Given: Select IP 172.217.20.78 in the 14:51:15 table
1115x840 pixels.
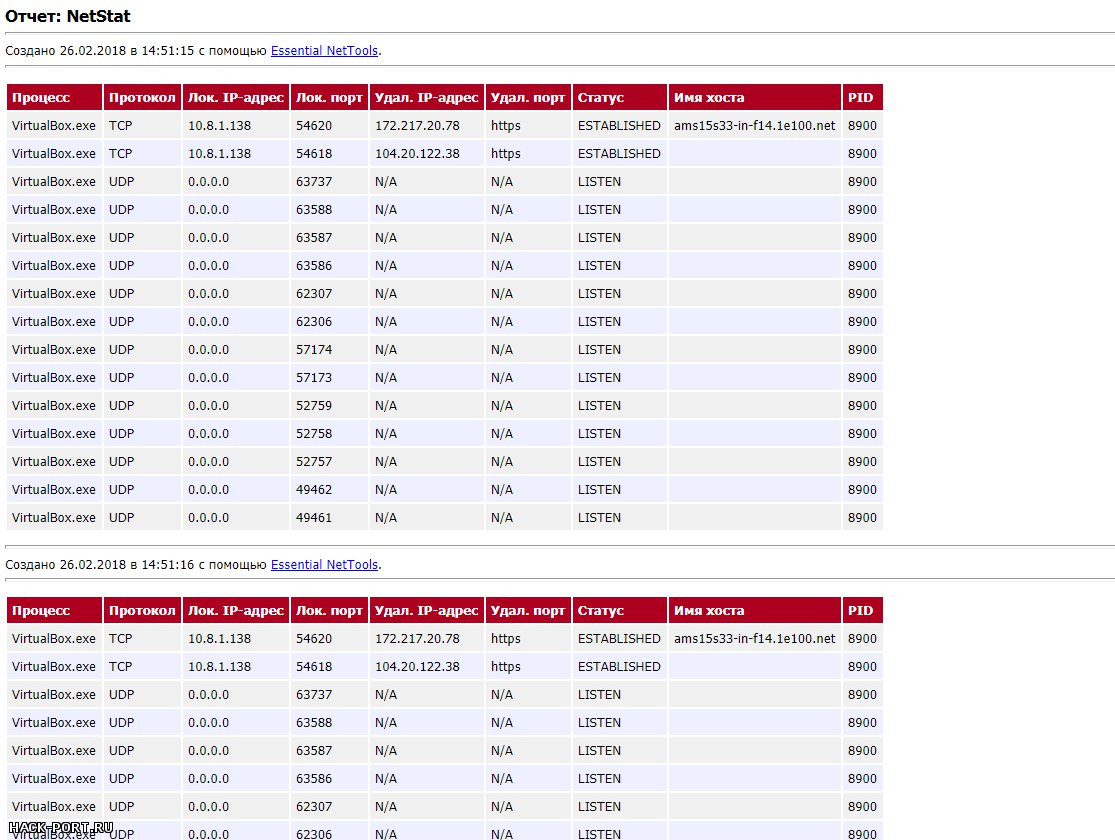Looking at the screenshot, I should point(417,125).
